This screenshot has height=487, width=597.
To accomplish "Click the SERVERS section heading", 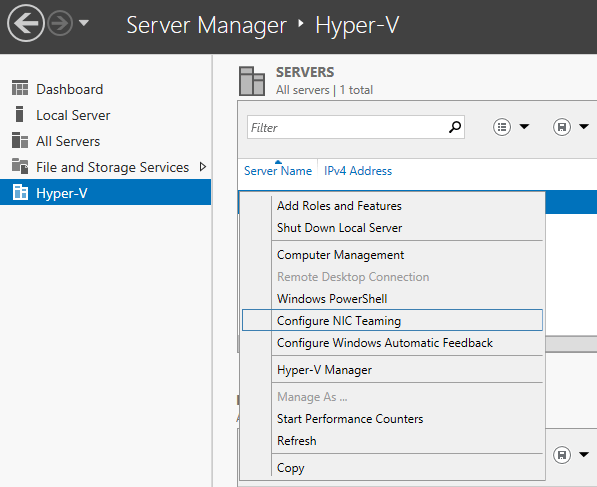I will (x=305, y=72).
